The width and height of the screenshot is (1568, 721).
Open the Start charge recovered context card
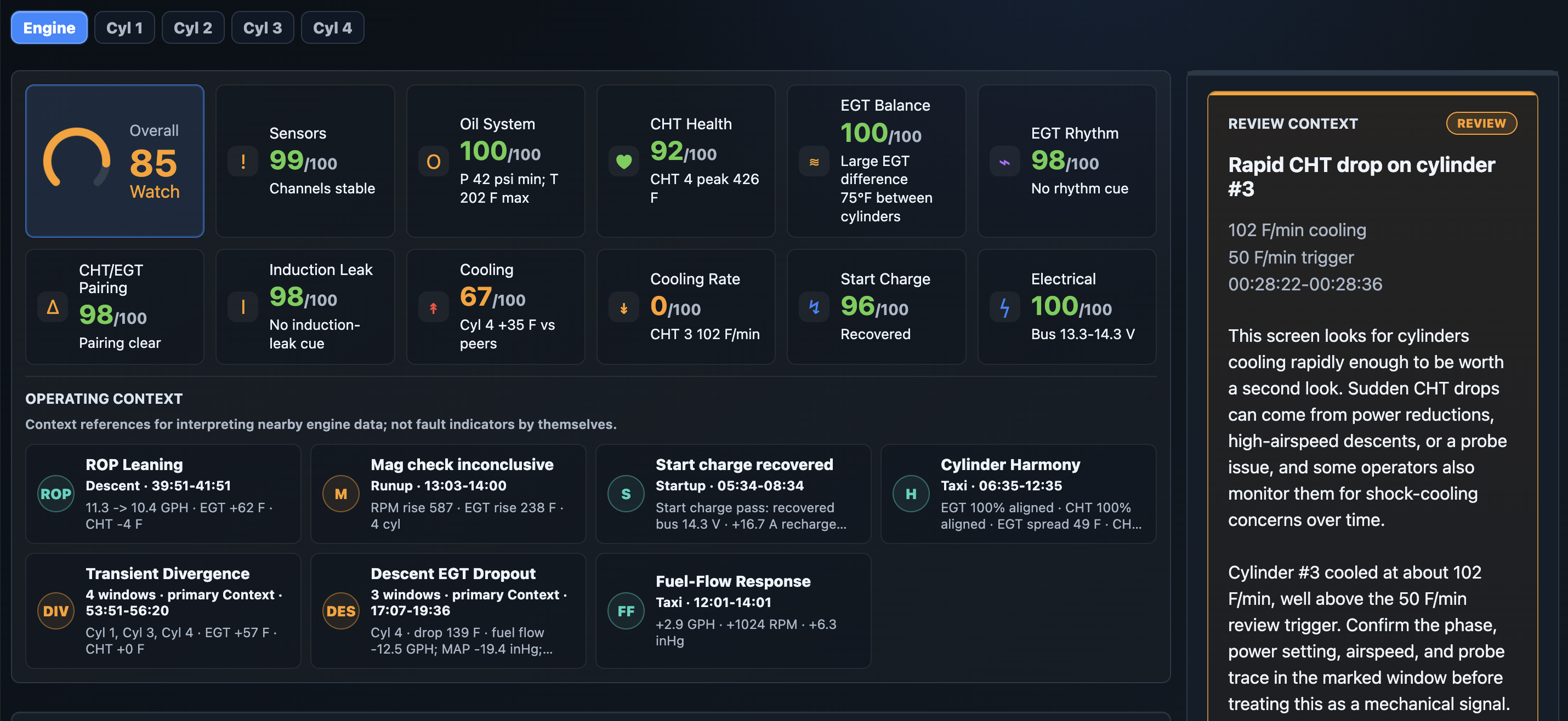(733, 494)
